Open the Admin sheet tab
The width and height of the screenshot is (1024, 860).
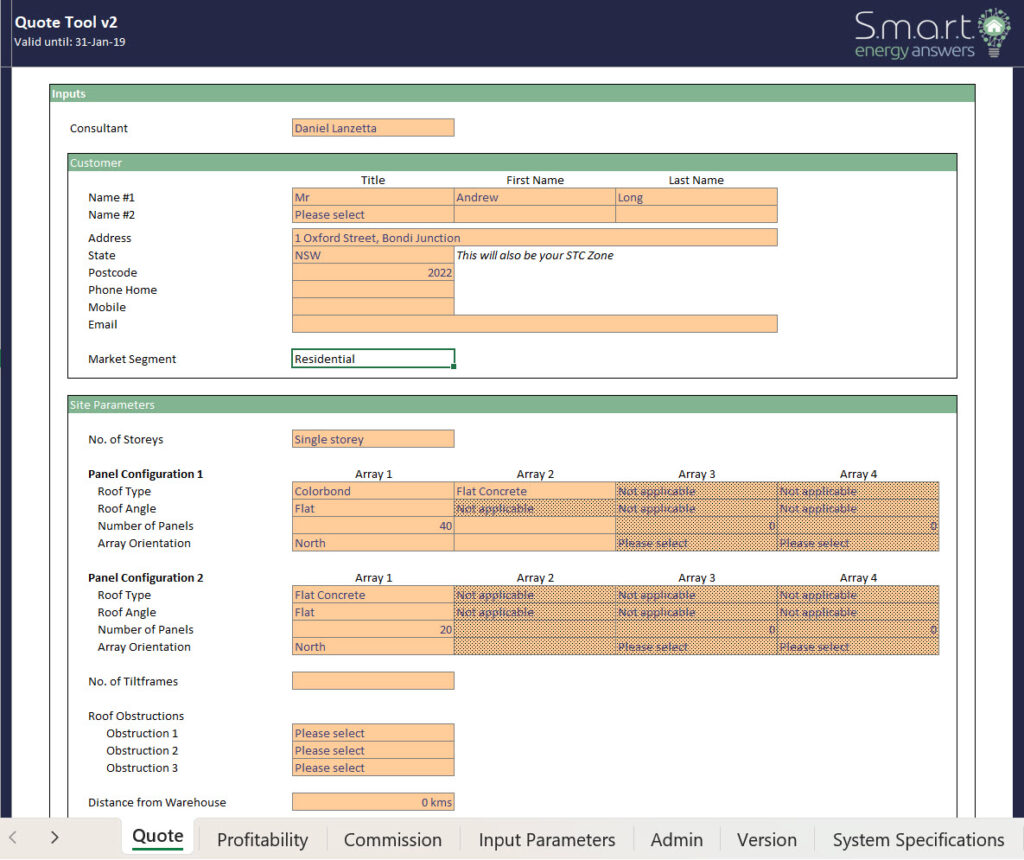677,840
